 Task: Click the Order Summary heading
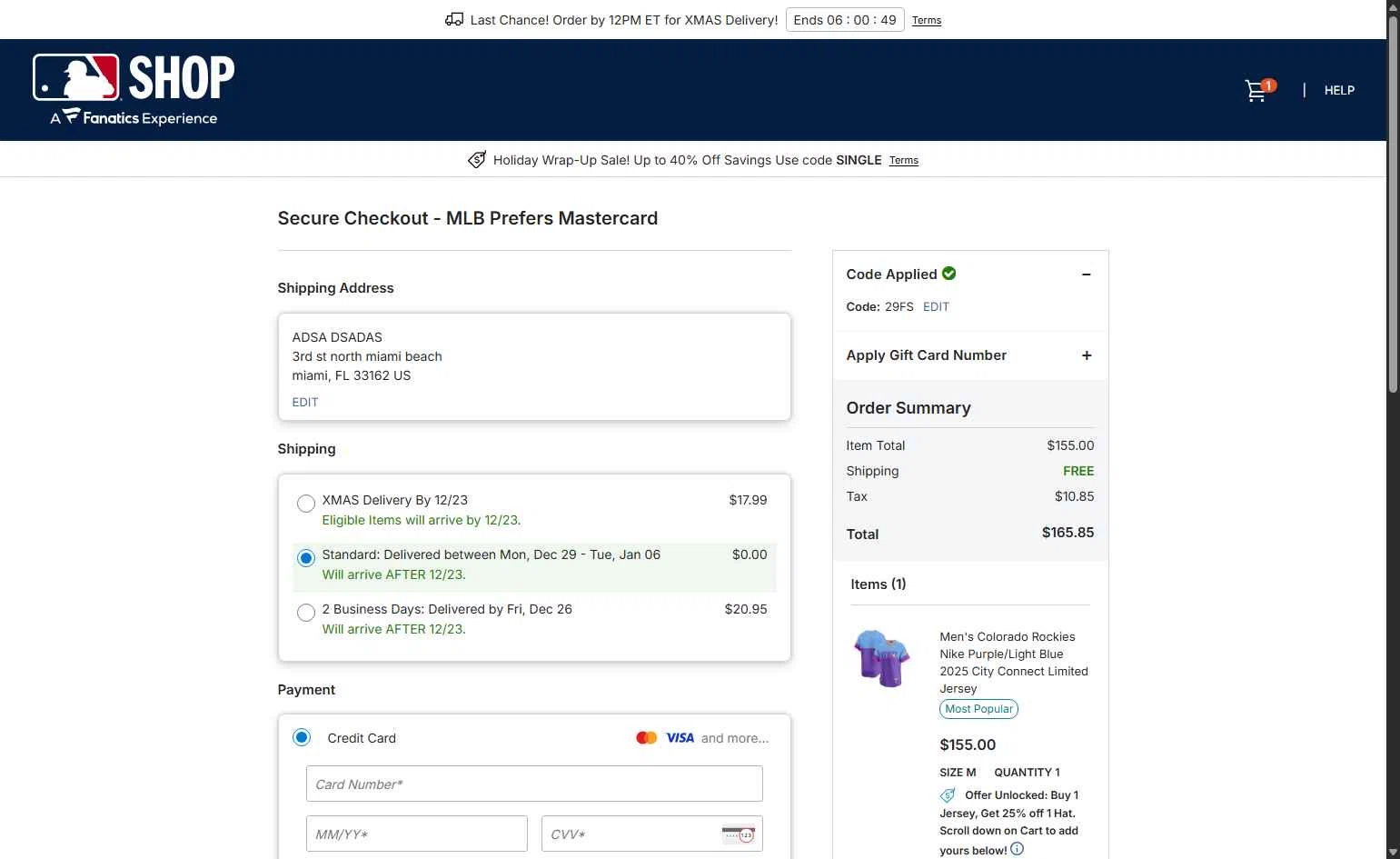(909, 408)
